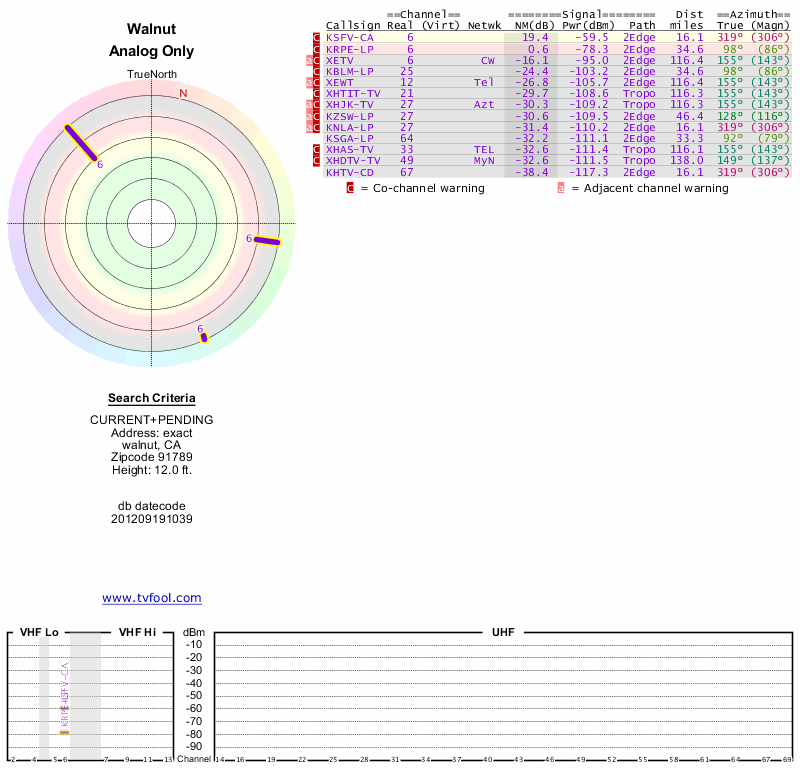Click the co-channel warning icon beside KSFV-CA
The height and width of the screenshot is (768, 800).
(x=317, y=37)
